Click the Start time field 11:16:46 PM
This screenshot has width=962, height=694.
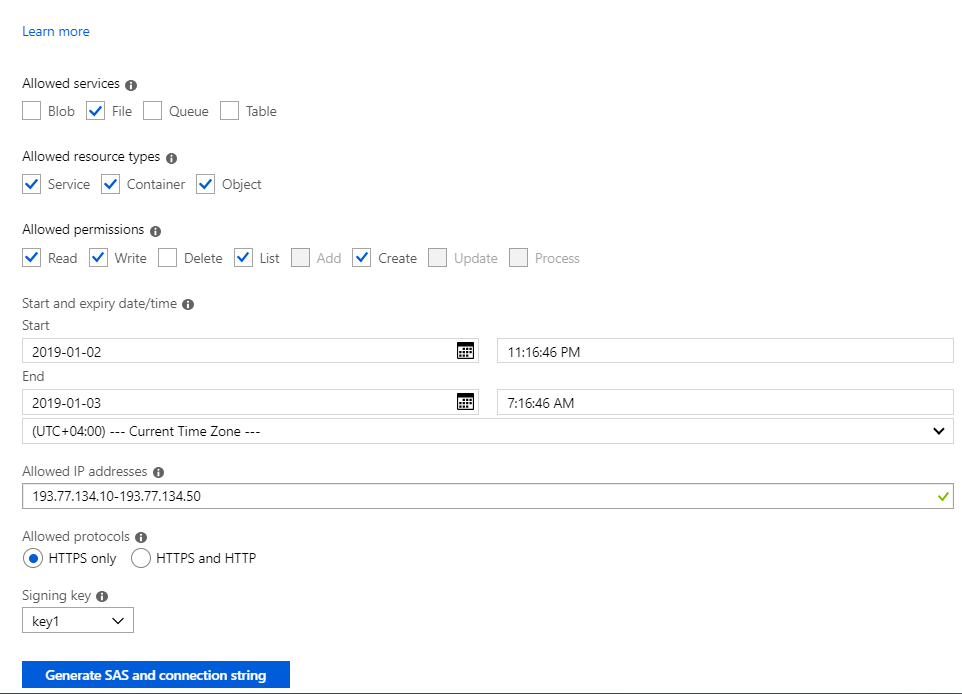pyautogui.click(x=725, y=351)
